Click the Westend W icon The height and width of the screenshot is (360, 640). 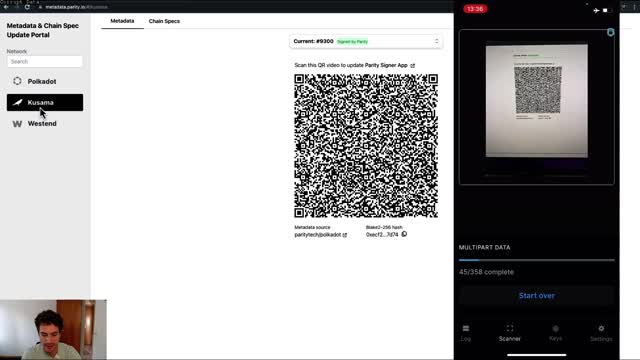coord(17,124)
